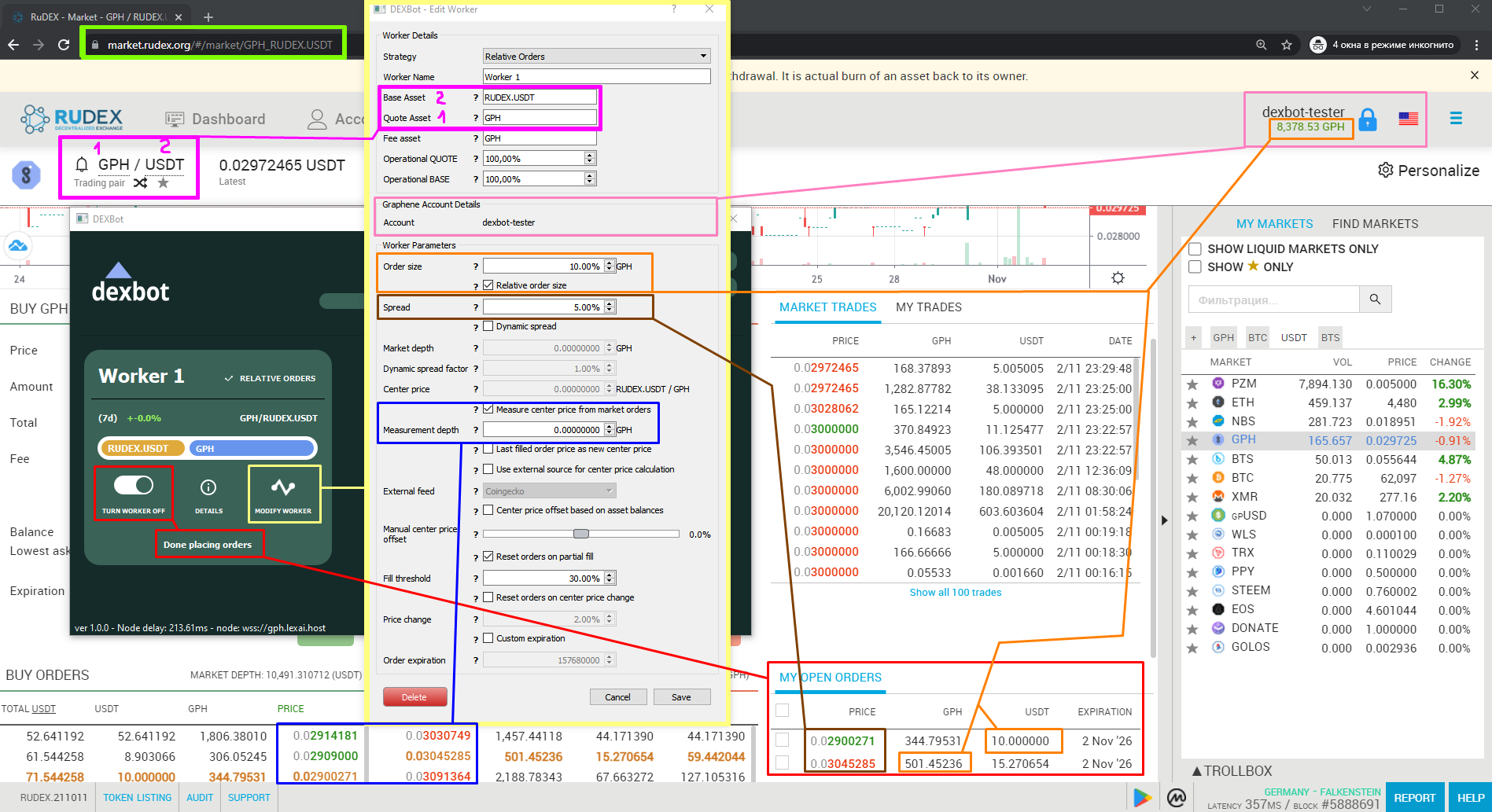Click the browser back arrow
1492x812 pixels.
pos(13,45)
